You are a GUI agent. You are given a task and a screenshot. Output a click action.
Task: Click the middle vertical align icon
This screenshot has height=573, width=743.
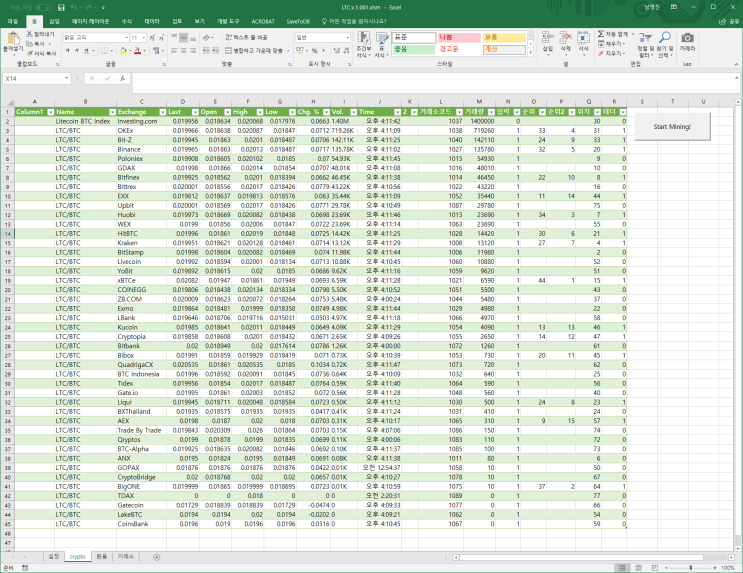[x=183, y=37]
